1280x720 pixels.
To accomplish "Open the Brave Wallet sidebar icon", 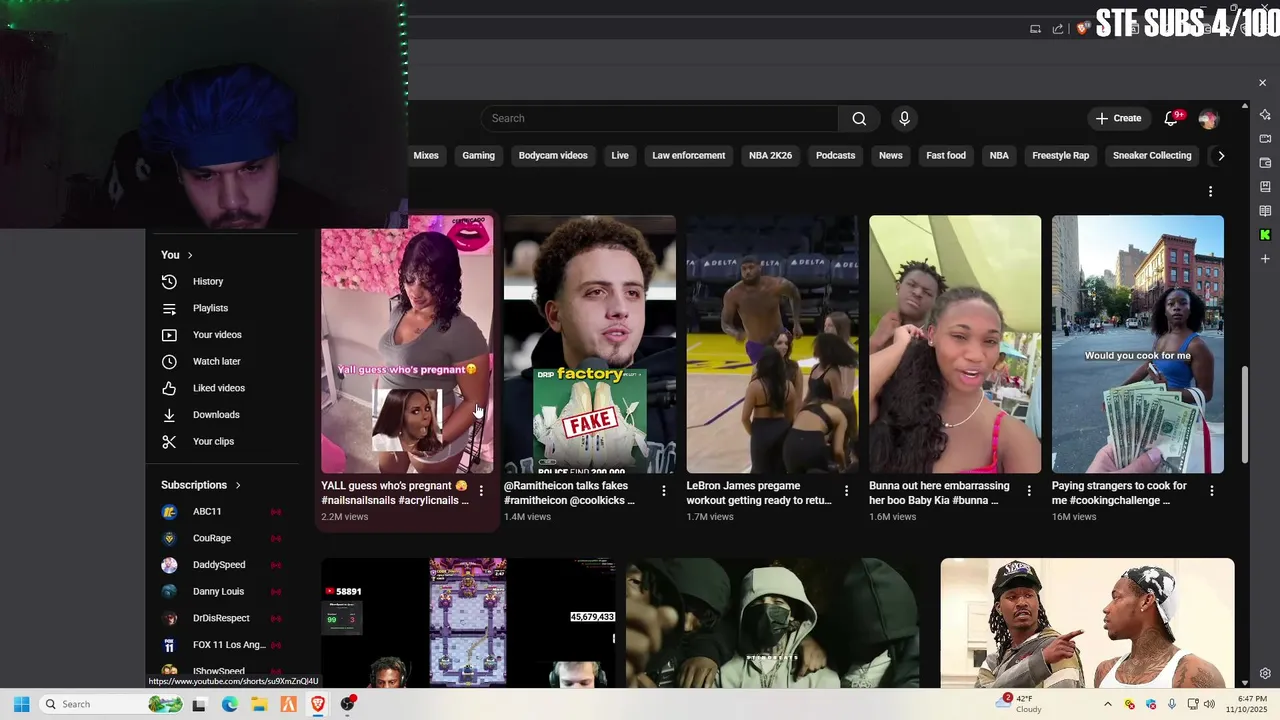I will pos(1265,162).
